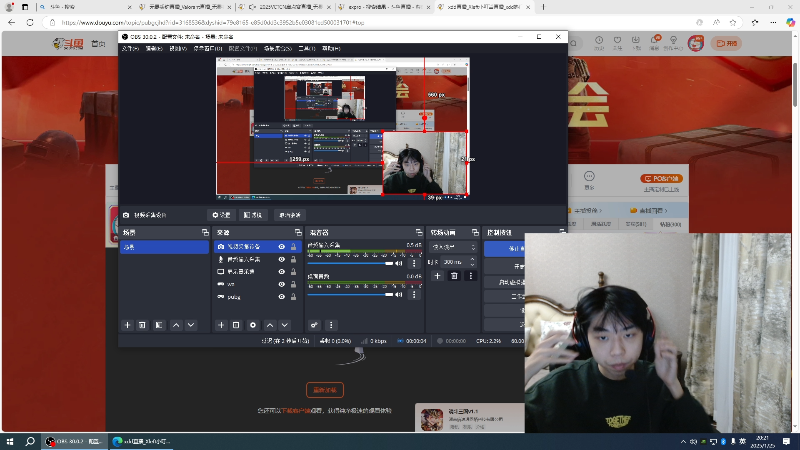Open the audio mixer menu dots next to the gears icon
800x450 pixels.
click(x=331, y=325)
